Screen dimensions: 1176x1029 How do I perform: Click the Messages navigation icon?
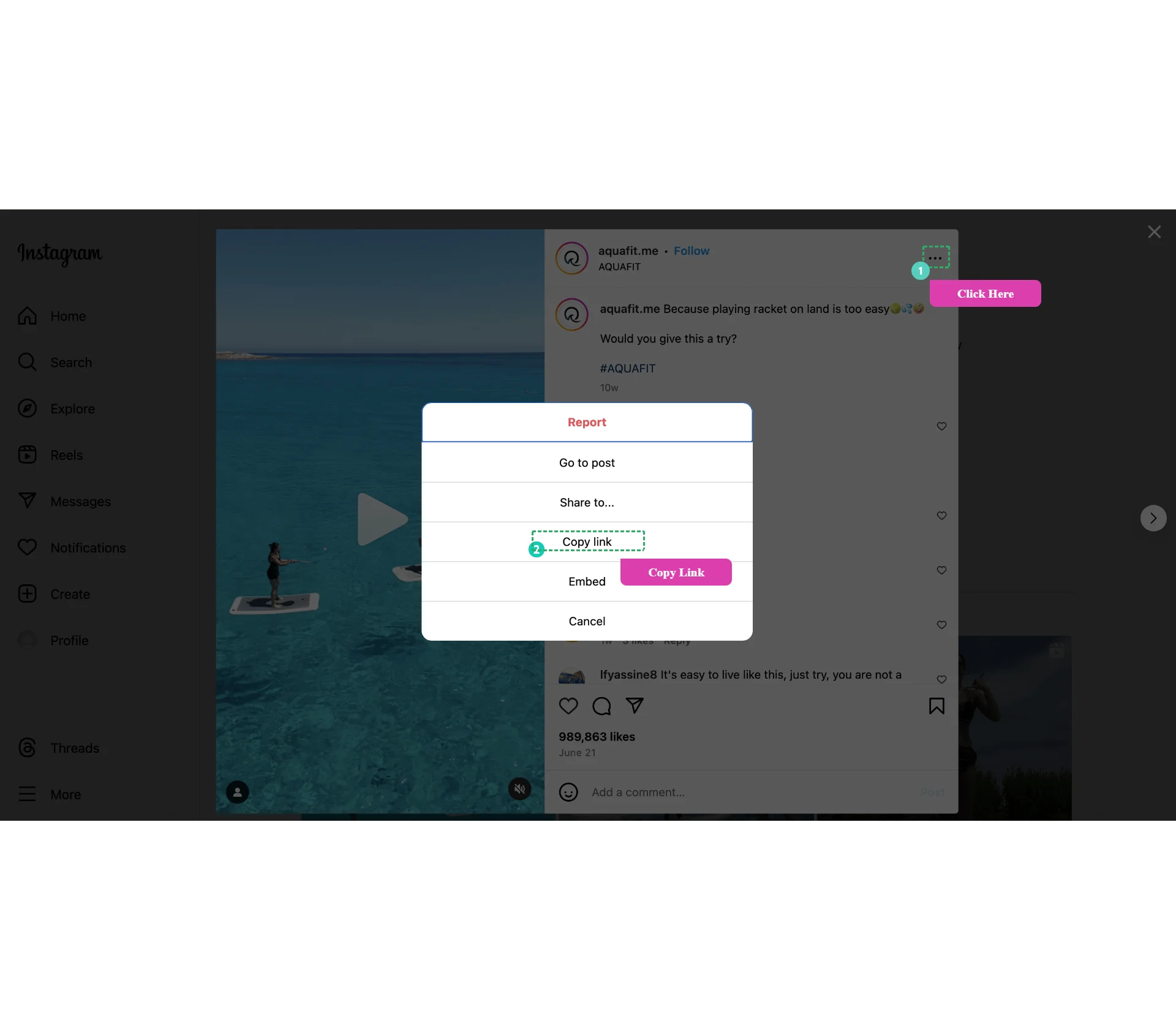[27, 501]
